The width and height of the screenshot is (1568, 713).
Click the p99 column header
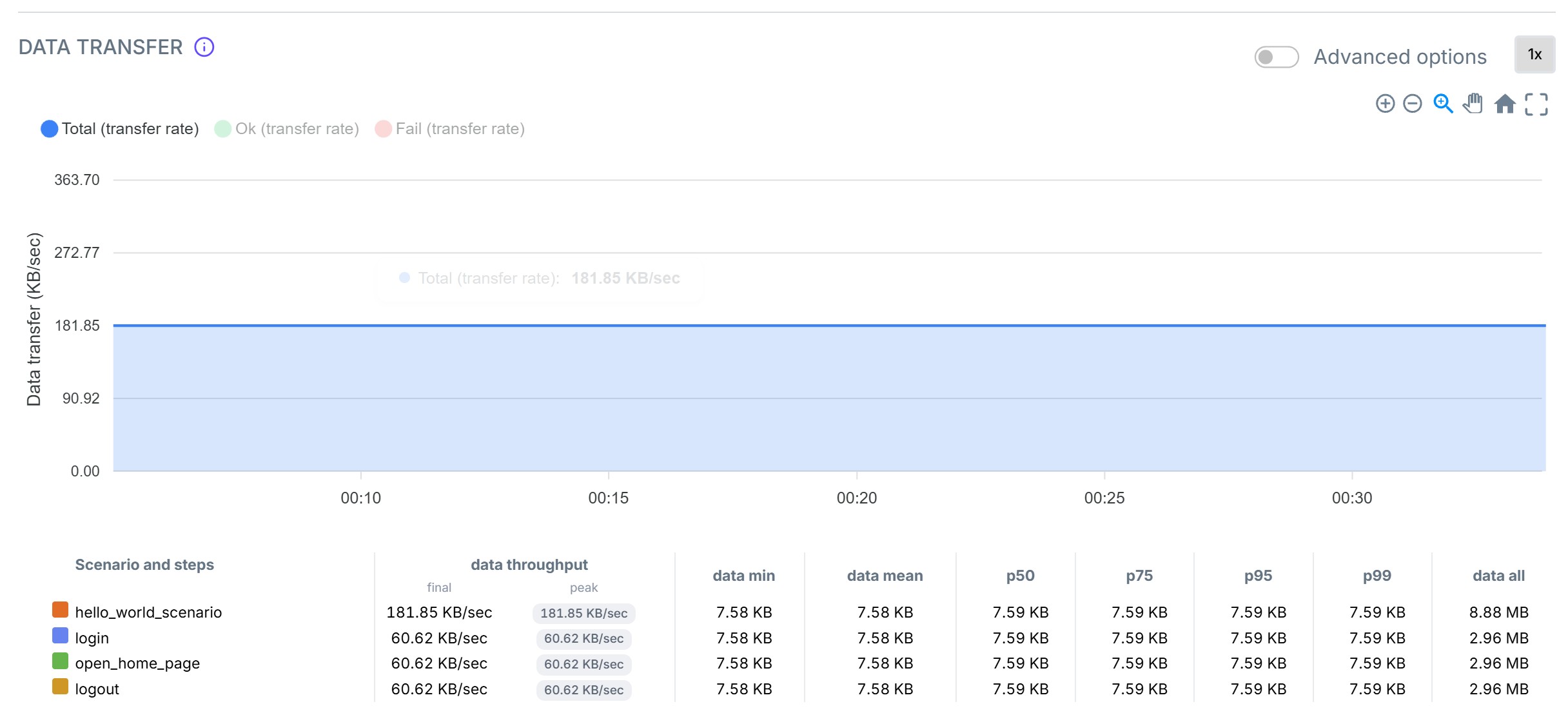click(x=1377, y=576)
